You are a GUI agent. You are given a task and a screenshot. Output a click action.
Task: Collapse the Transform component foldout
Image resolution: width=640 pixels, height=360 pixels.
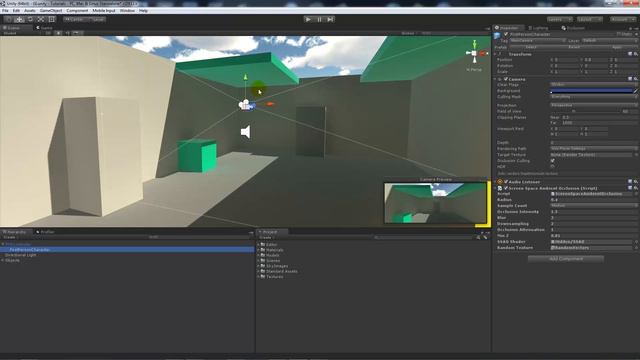496,54
